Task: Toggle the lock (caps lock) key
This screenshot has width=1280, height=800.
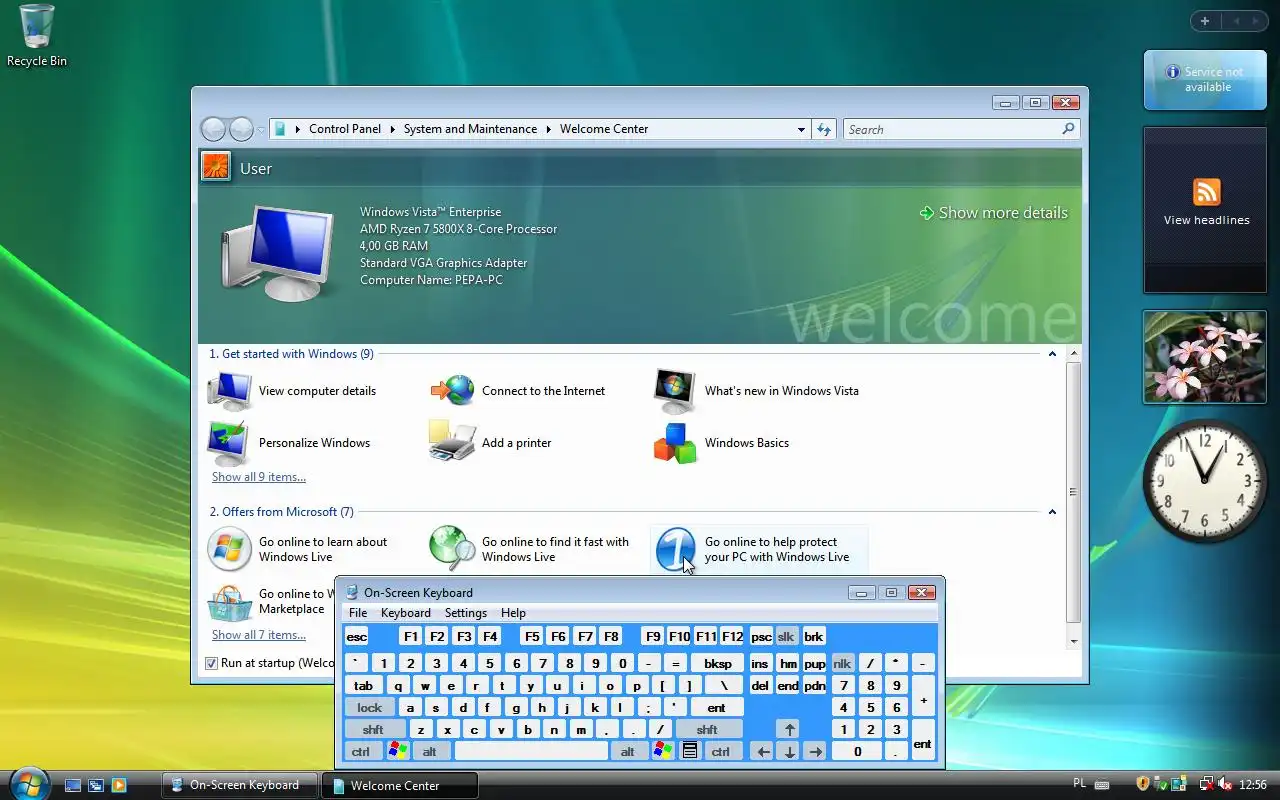Action: coord(369,707)
